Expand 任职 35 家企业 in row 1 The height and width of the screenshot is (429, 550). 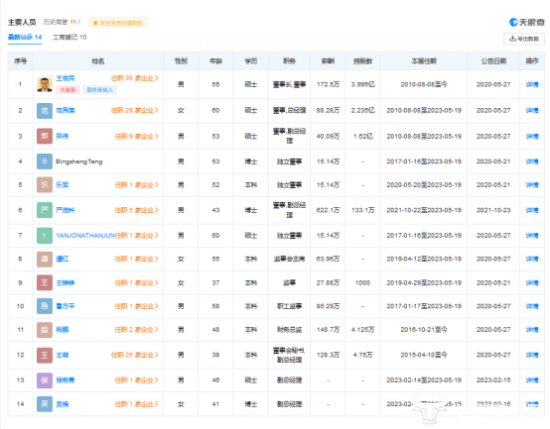[x=135, y=78]
